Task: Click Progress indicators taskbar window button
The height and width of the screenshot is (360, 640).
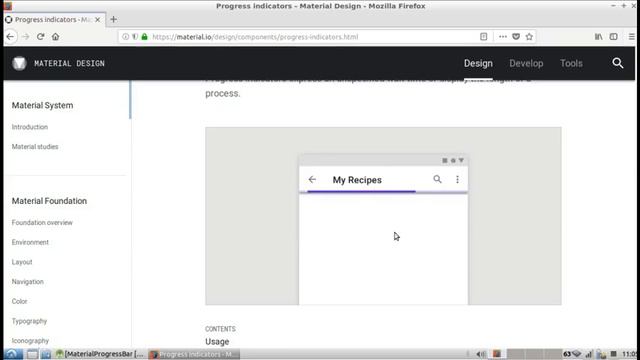Action: pos(194,354)
